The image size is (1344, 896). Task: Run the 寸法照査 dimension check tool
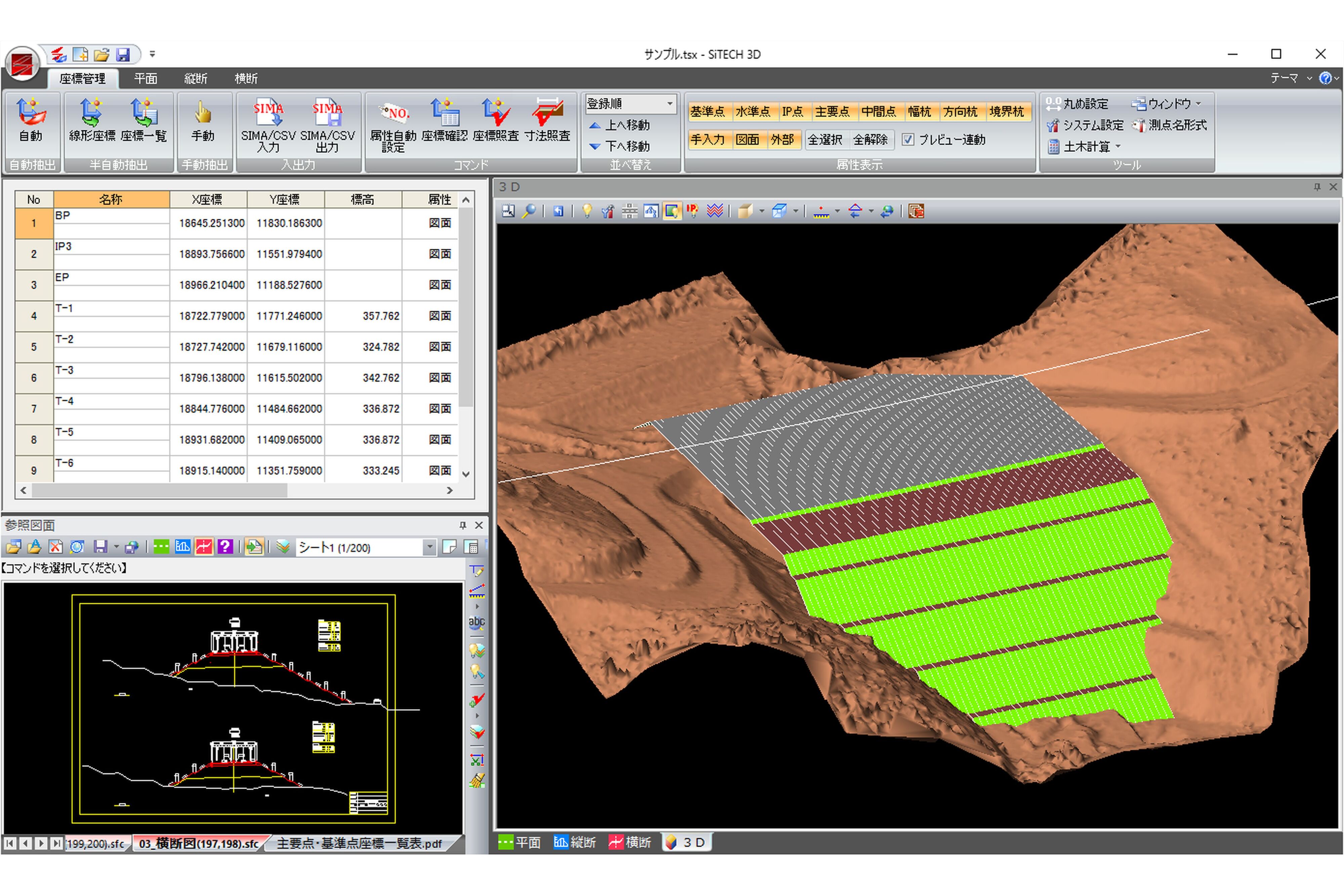pos(547,113)
